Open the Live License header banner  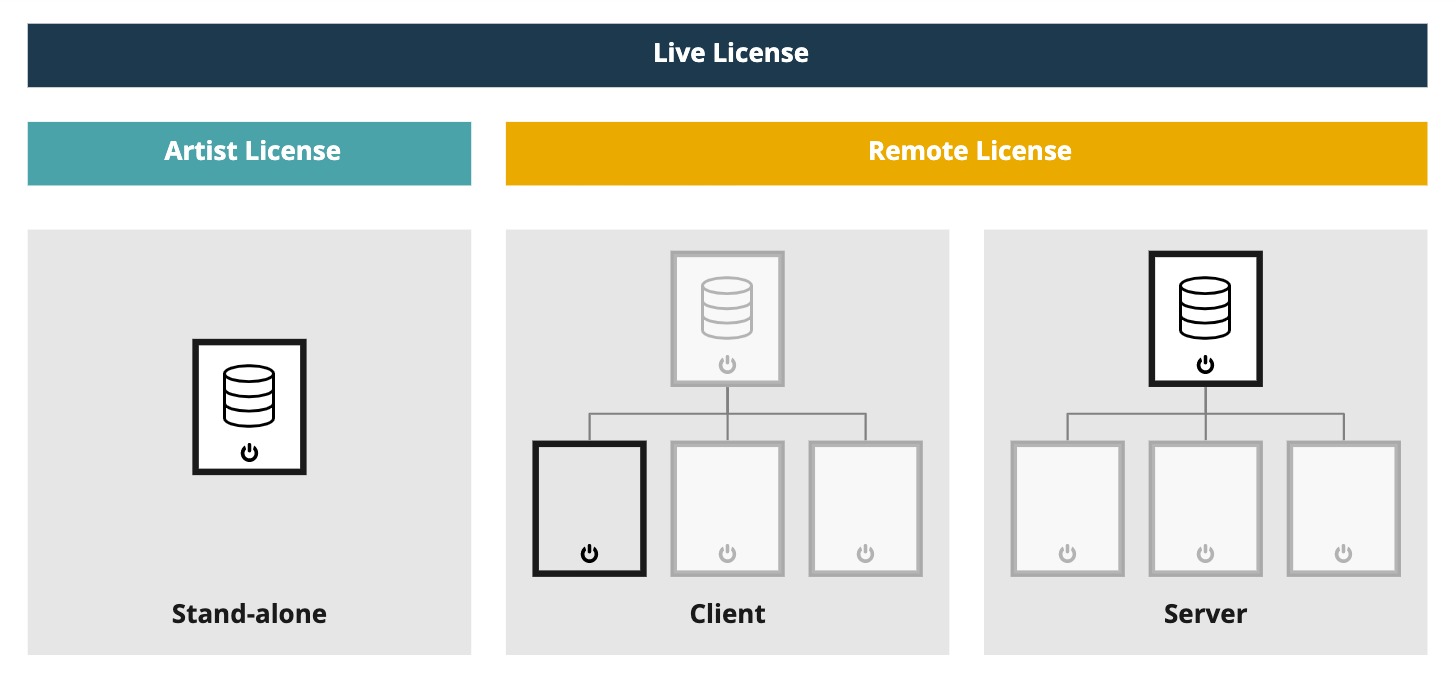728,54
